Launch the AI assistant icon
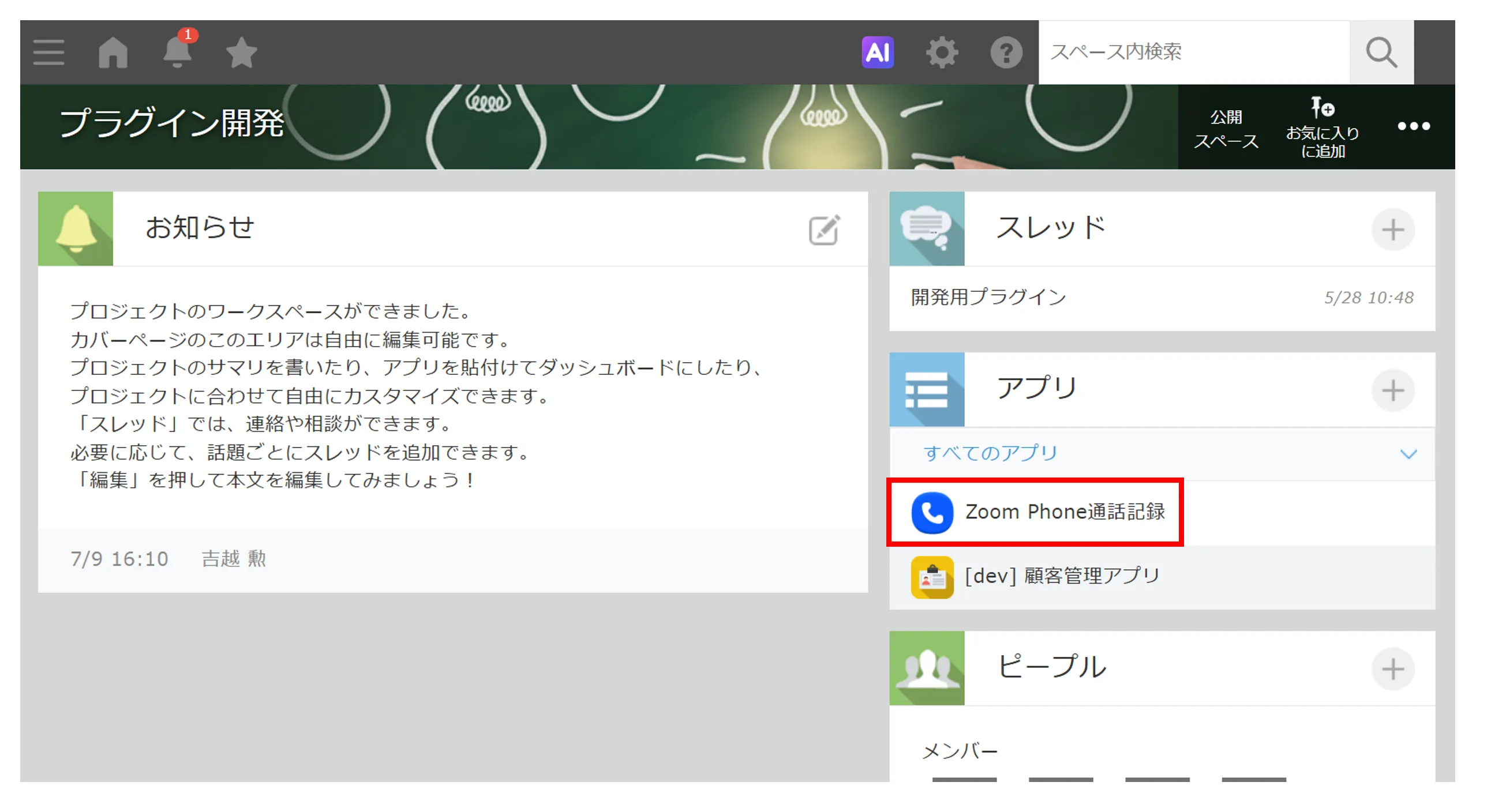 pyautogui.click(x=878, y=52)
